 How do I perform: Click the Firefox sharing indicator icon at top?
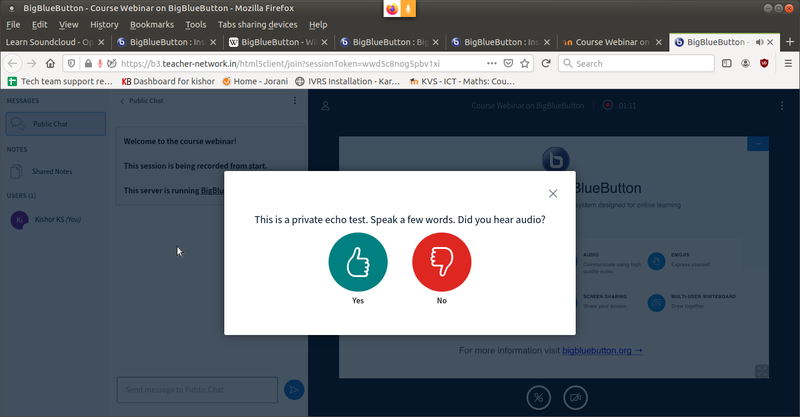[x=392, y=9]
